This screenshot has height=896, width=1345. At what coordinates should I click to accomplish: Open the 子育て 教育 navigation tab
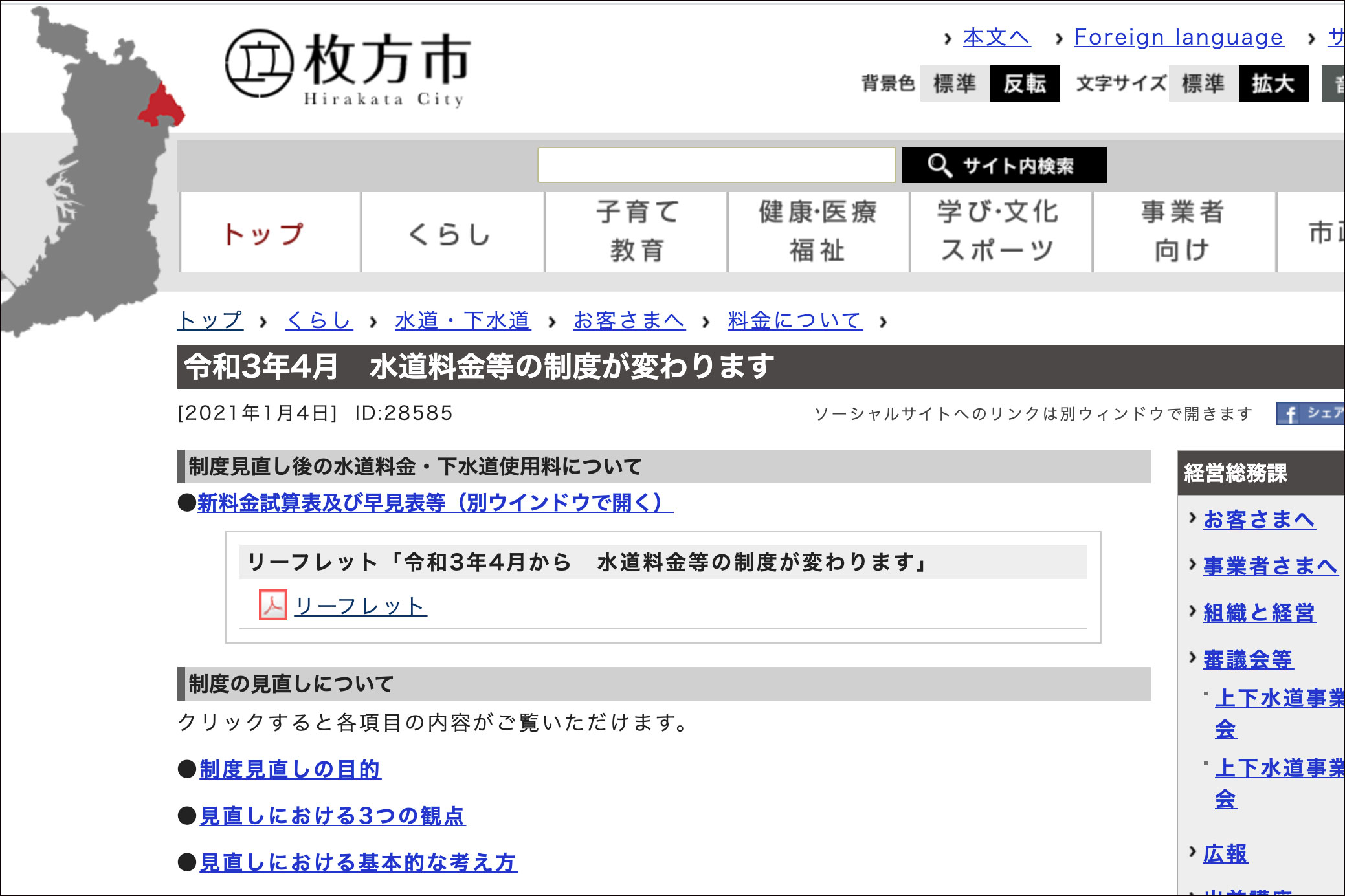(x=636, y=232)
